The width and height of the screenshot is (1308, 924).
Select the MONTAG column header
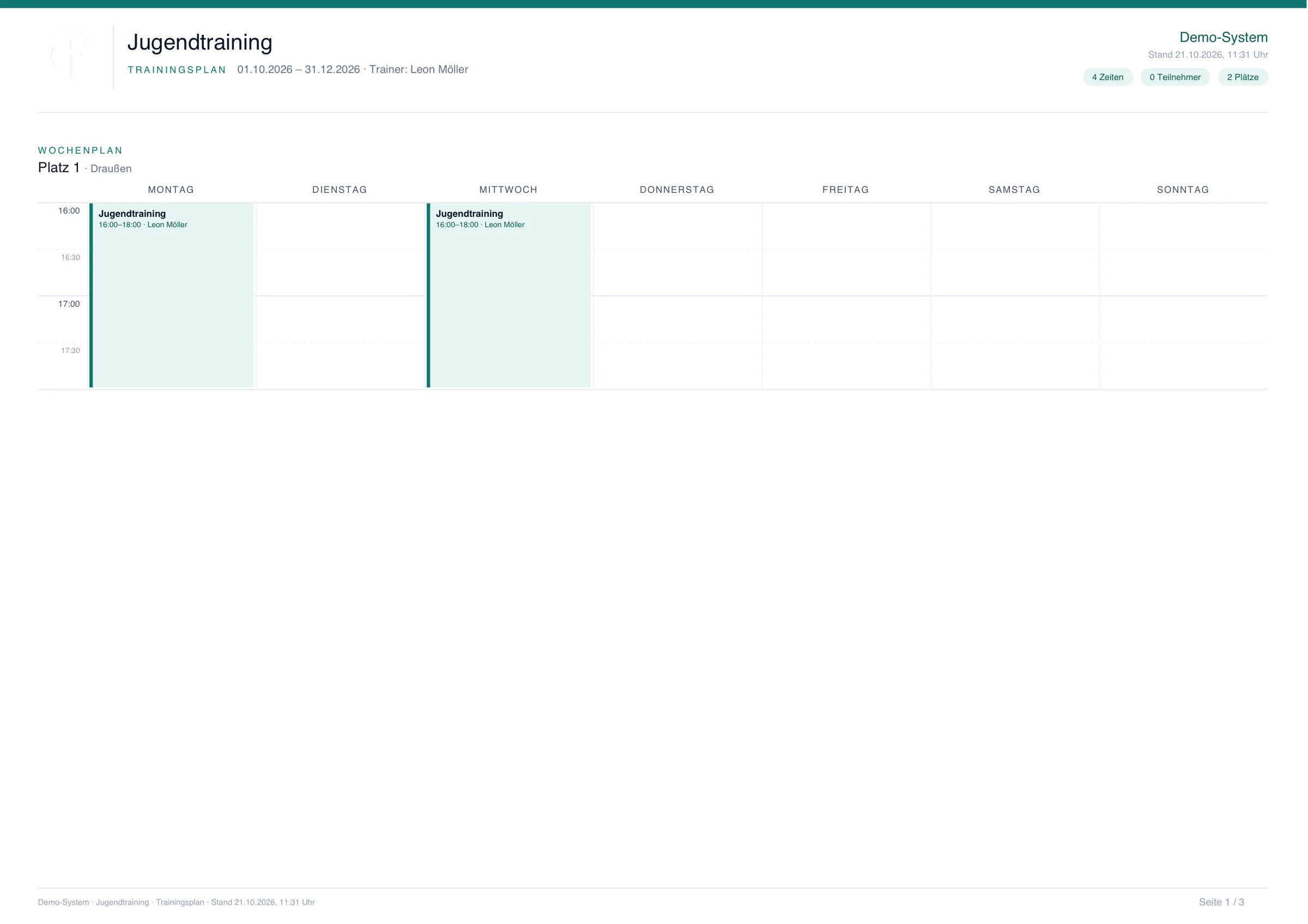pyautogui.click(x=171, y=190)
